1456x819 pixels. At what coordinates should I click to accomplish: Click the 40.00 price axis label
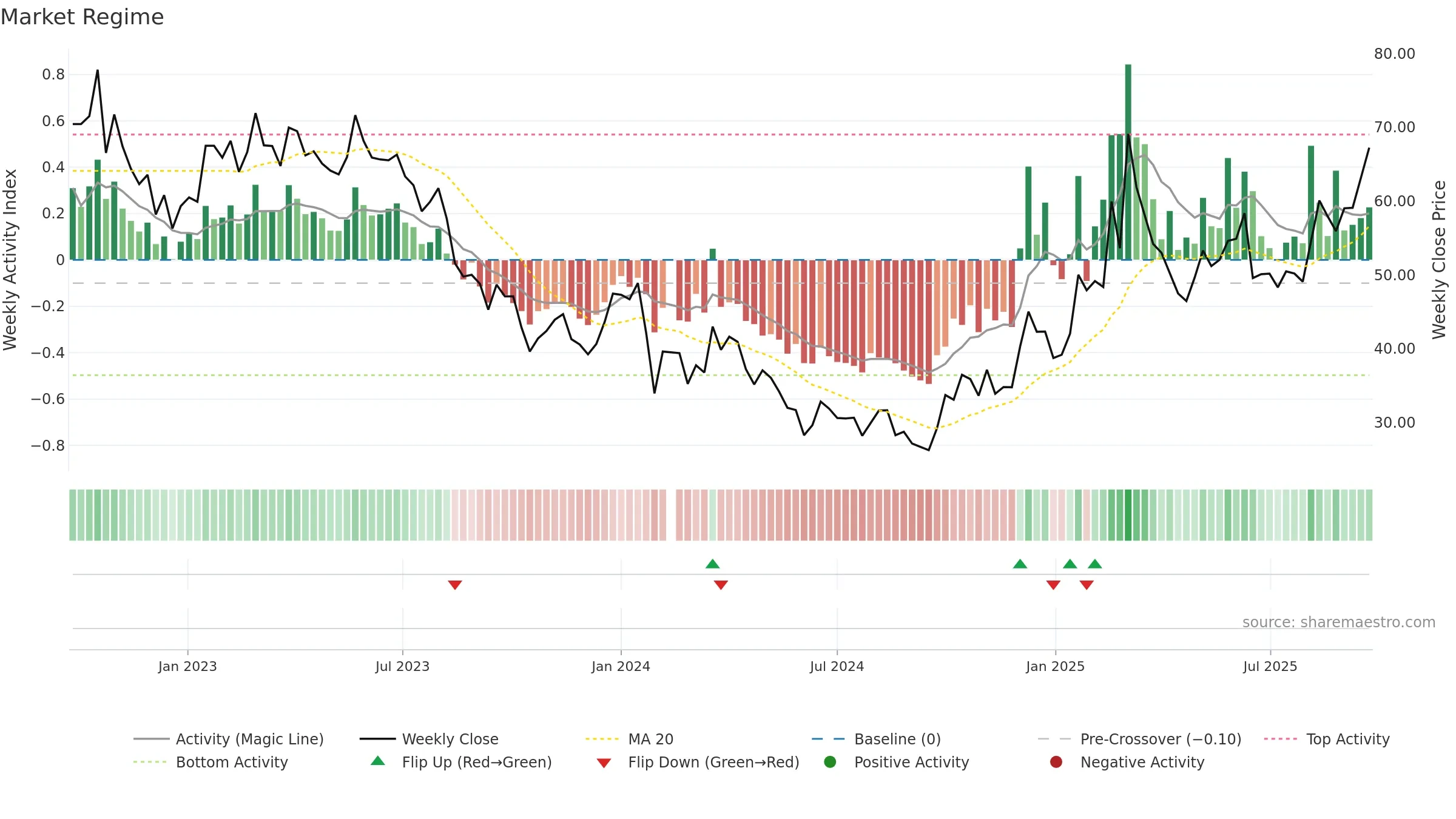tap(1394, 349)
